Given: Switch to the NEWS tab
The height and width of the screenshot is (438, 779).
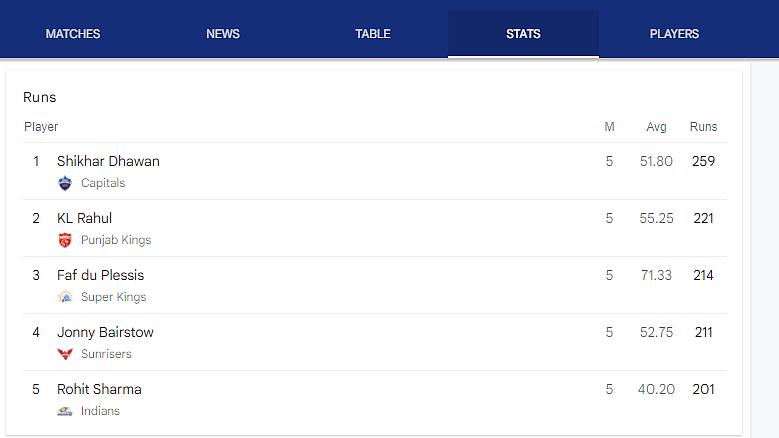Looking at the screenshot, I should (x=223, y=34).
